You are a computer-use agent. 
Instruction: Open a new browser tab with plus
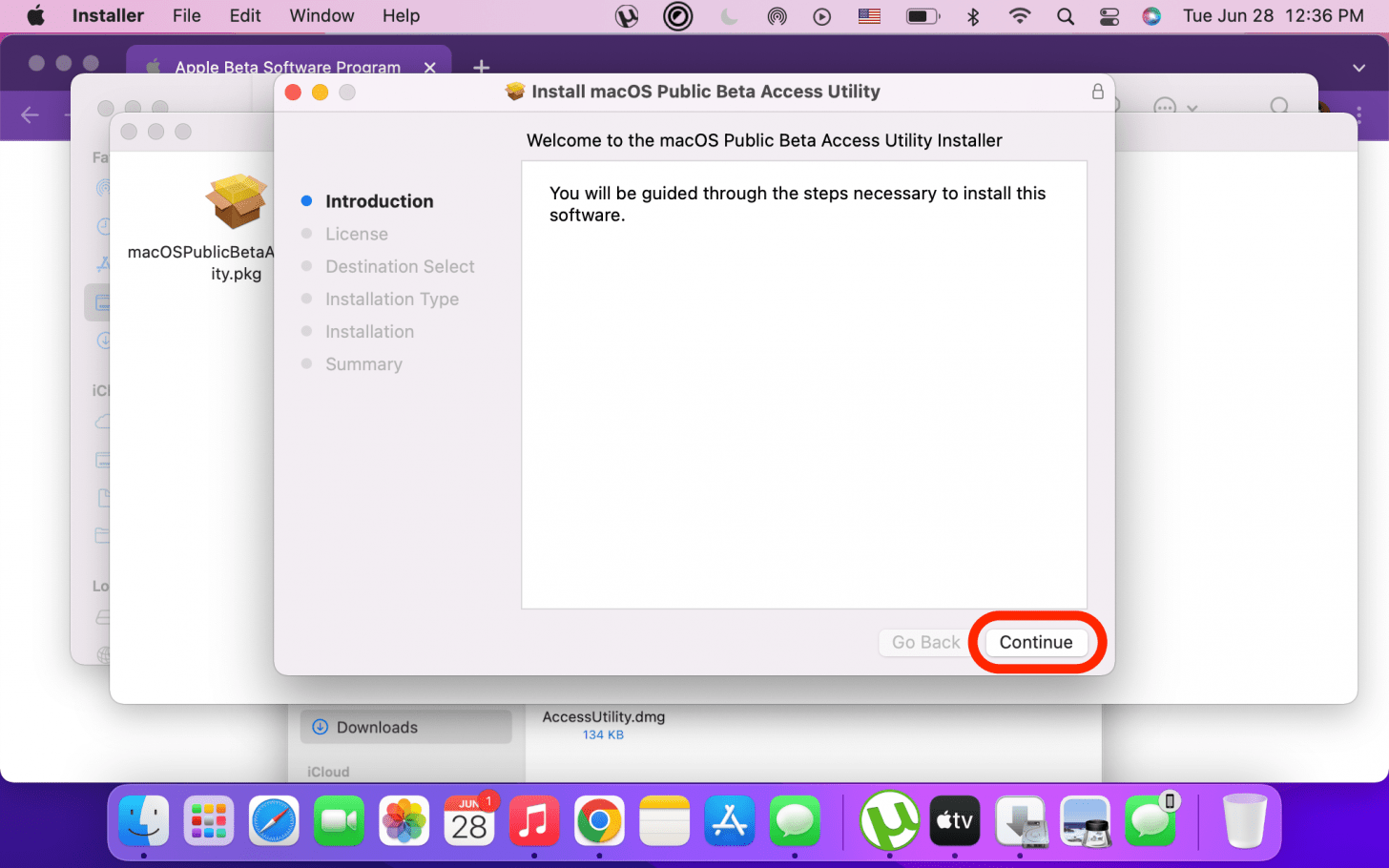(x=482, y=67)
